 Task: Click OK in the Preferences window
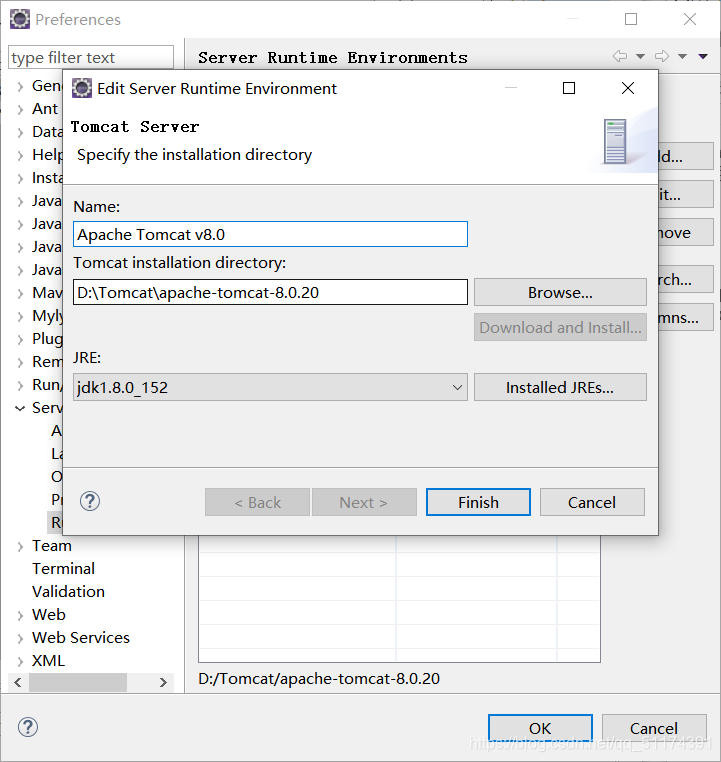tap(540, 728)
